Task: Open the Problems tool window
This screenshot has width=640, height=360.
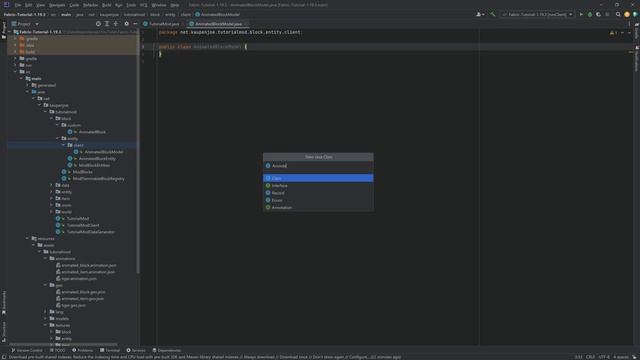Action: pos(82,350)
